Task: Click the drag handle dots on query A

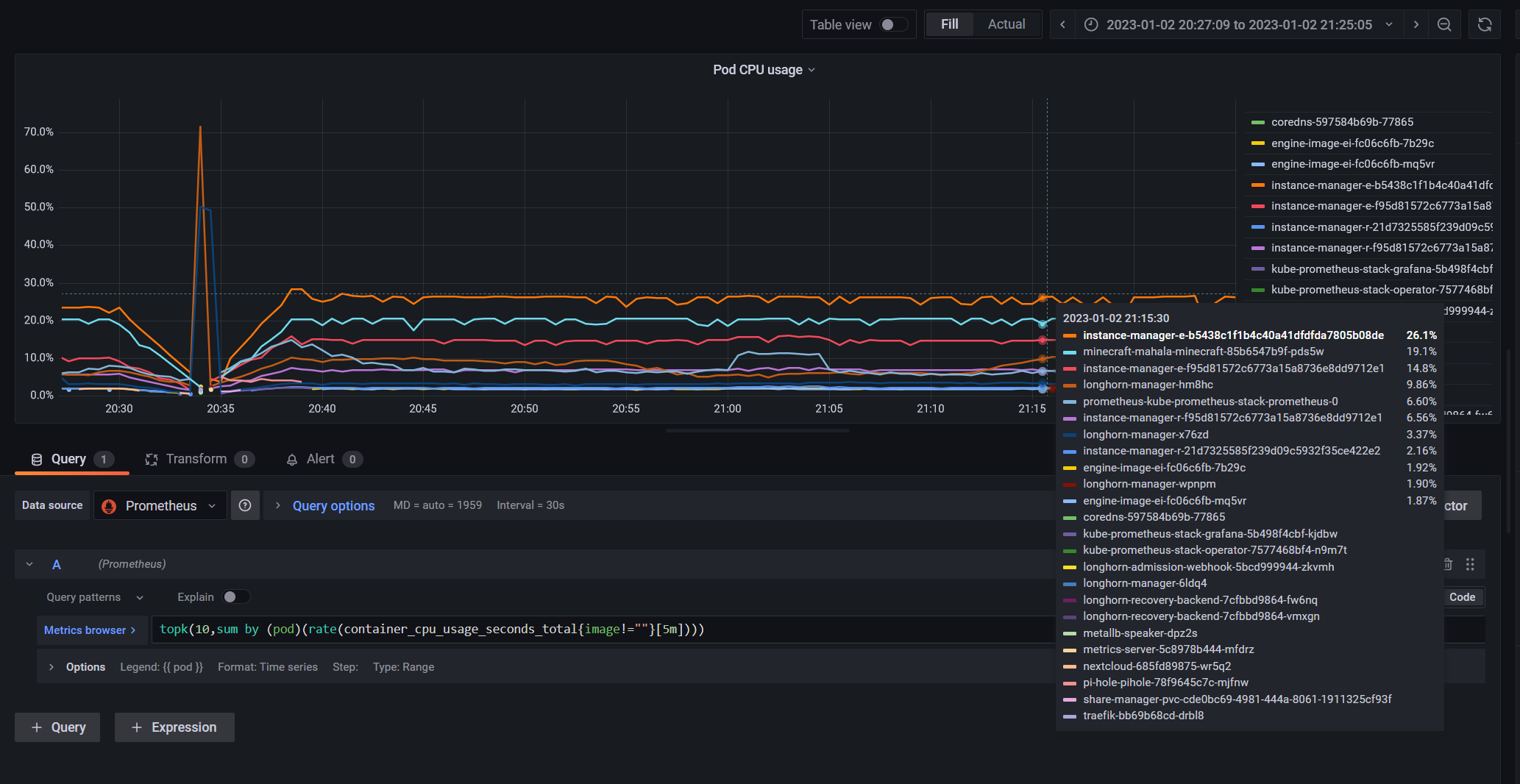Action: tap(1471, 564)
